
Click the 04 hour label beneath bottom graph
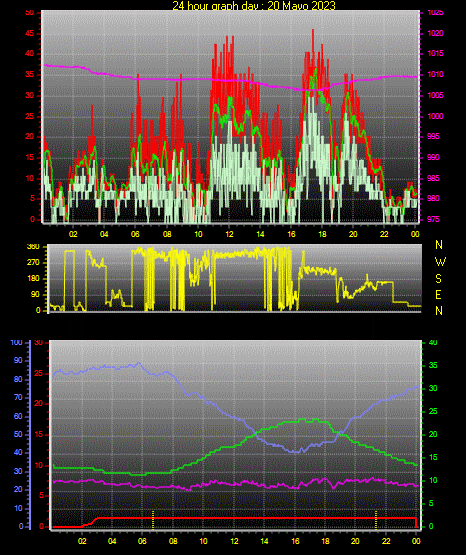[112, 541]
